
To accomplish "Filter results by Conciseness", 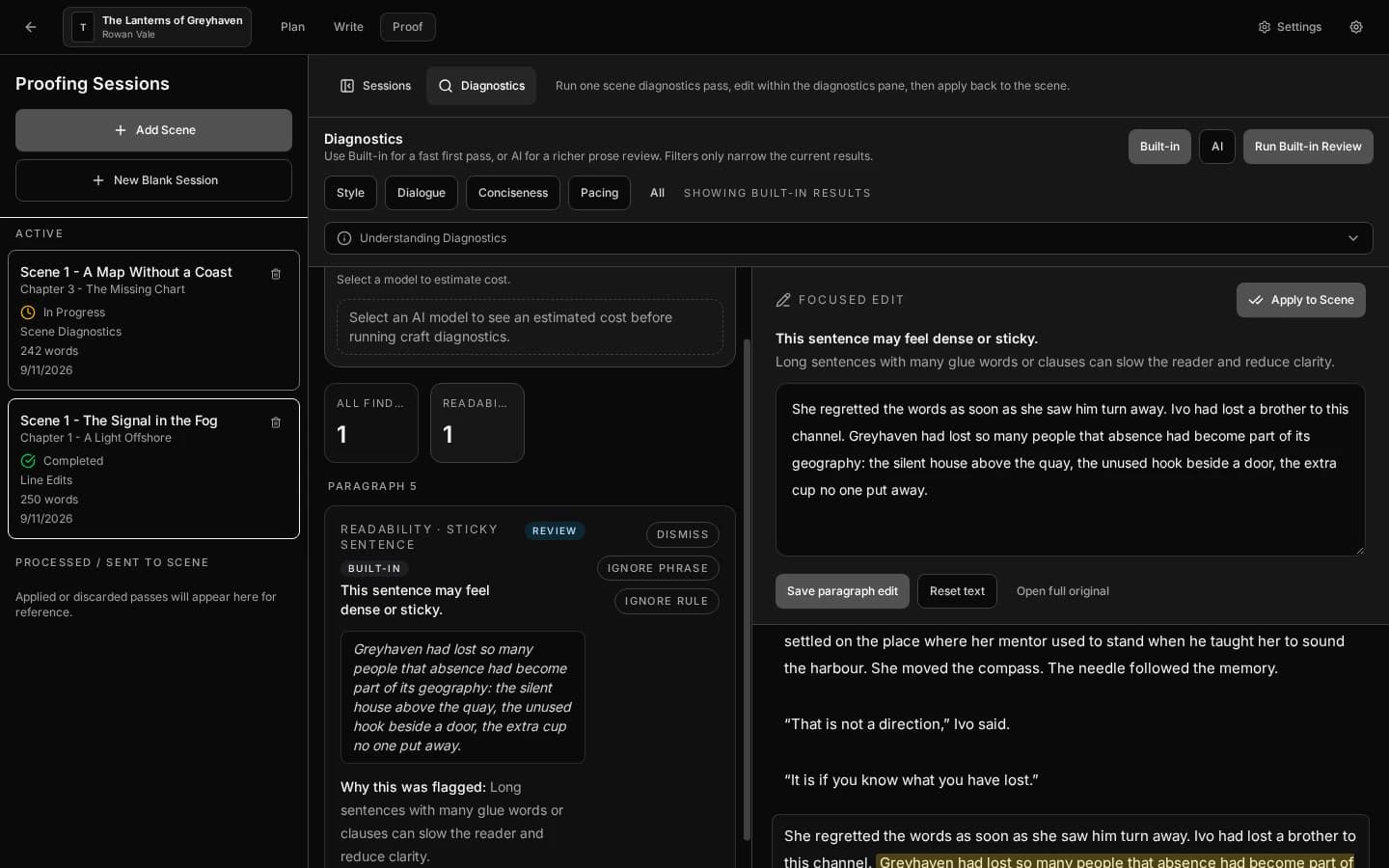I will click(513, 193).
